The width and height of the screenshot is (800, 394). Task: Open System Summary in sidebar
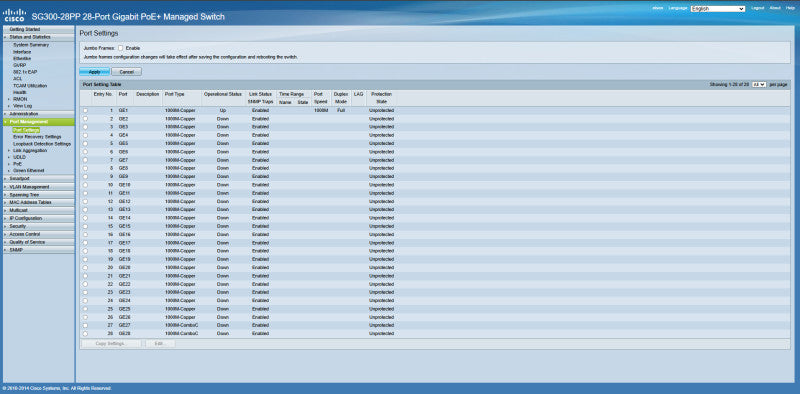point(31,45)
